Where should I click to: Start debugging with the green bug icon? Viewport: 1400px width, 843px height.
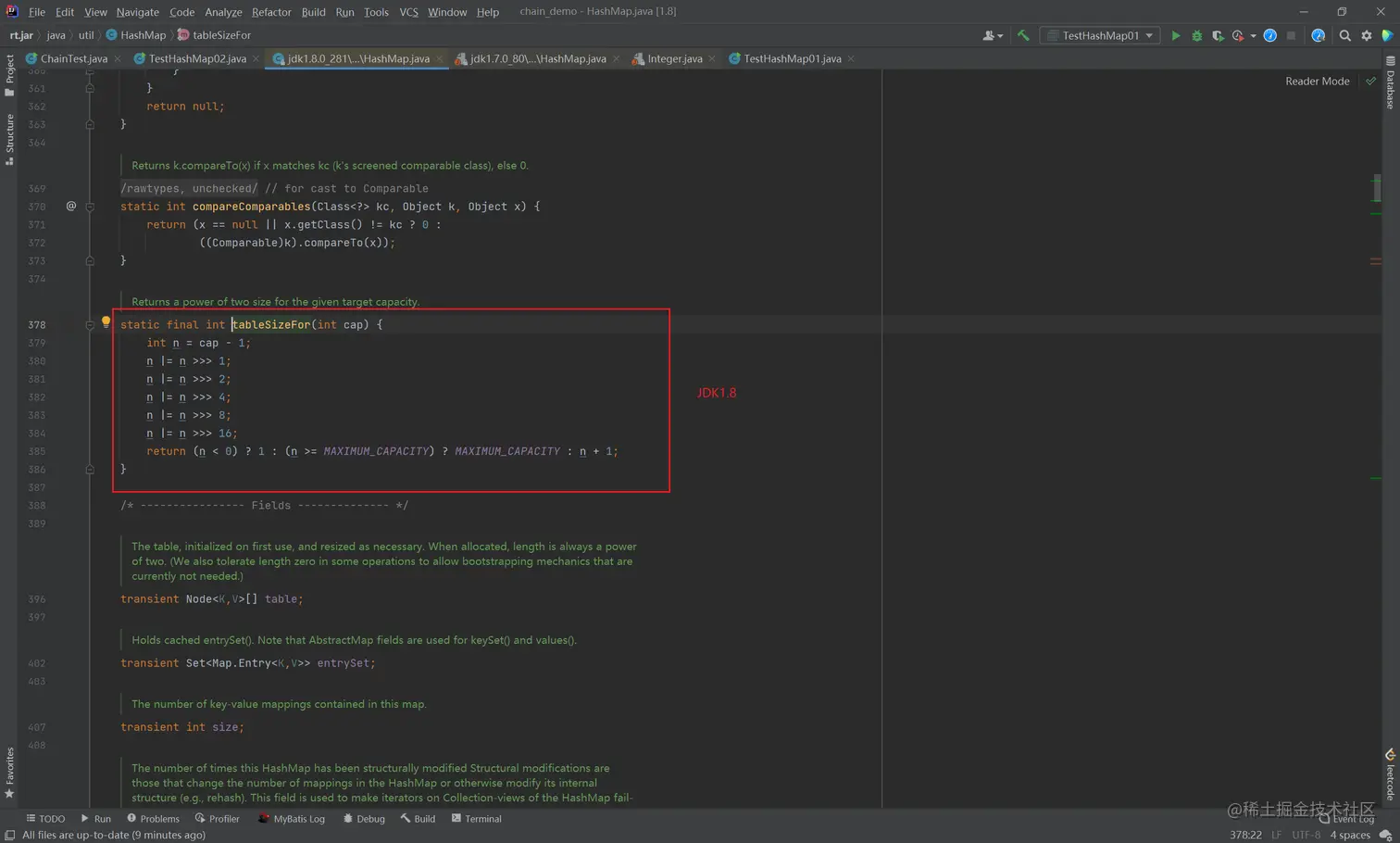[x=1196, y=35]
